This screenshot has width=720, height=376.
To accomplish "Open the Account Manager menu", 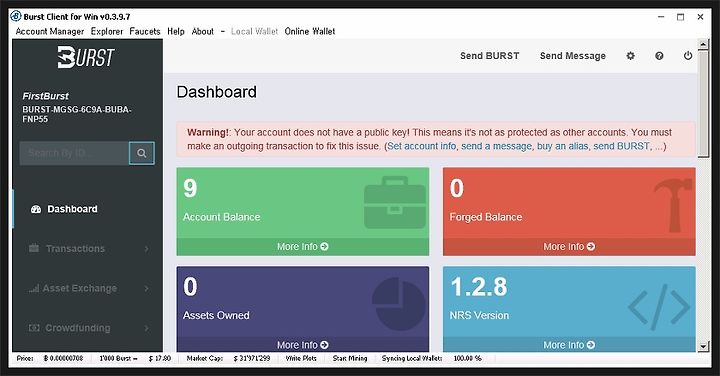I will coord(50,31).
